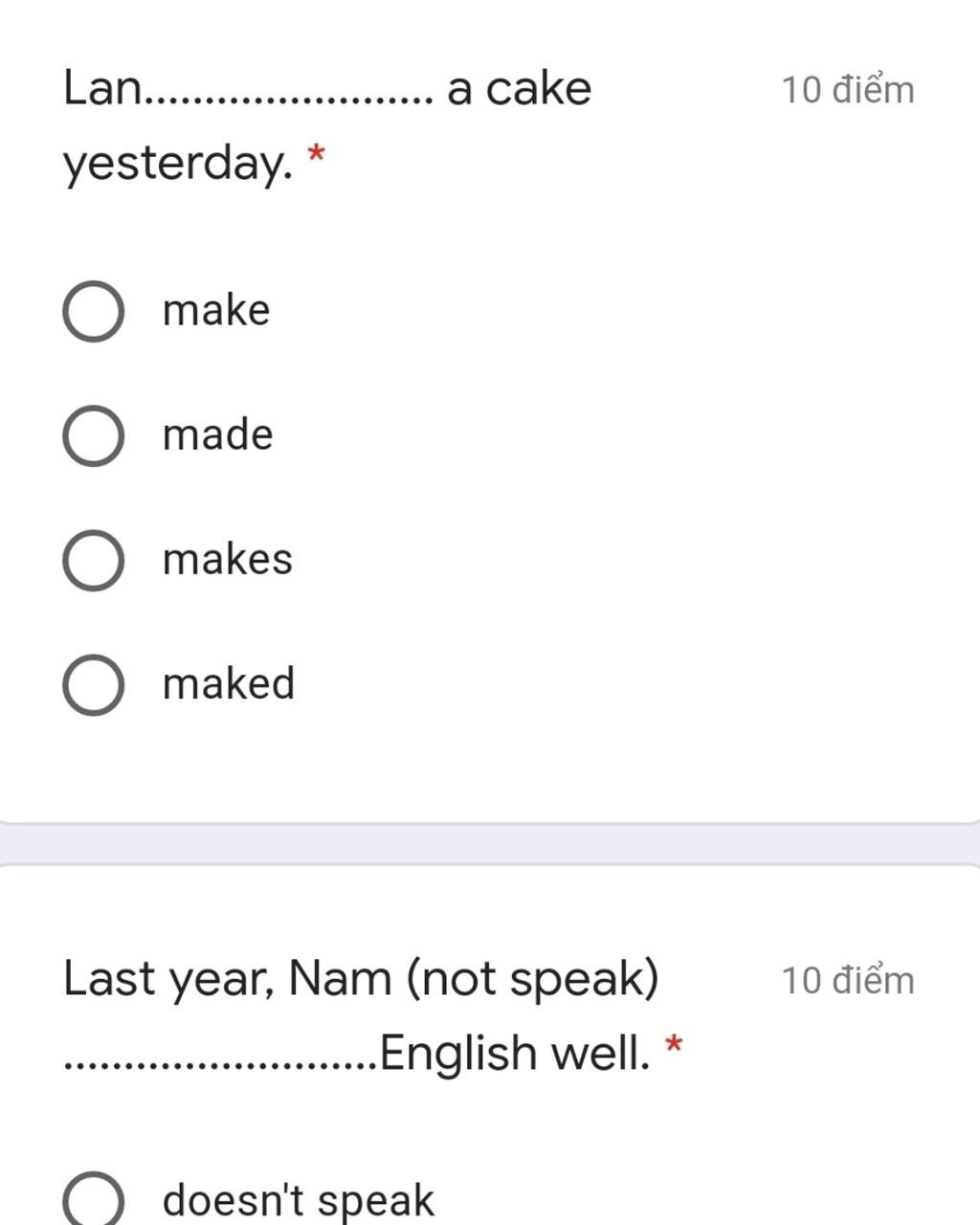This screenshot has height=1225, width=980.
Task: Click the "made" answer label text
Action: click(x=218, y=435)
